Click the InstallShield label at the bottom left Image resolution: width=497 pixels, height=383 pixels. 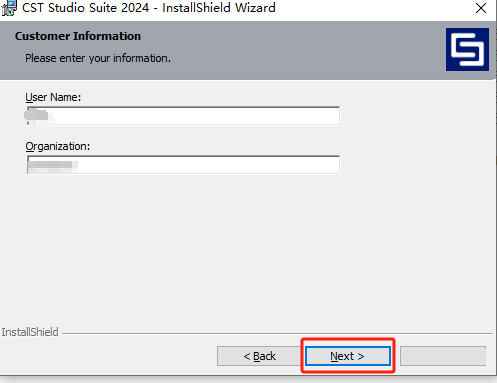pos(30,332)
